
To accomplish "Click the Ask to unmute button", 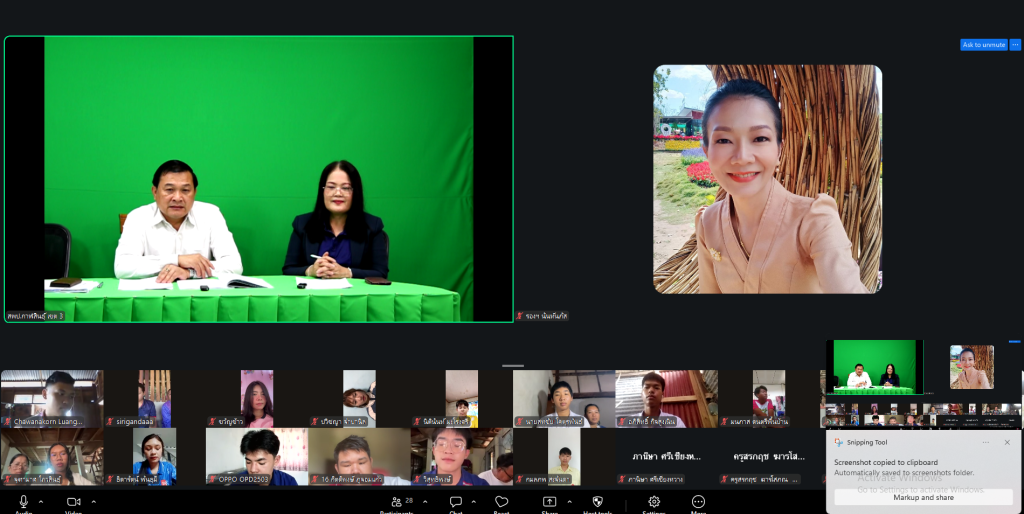I will click(x=984, y=45).
